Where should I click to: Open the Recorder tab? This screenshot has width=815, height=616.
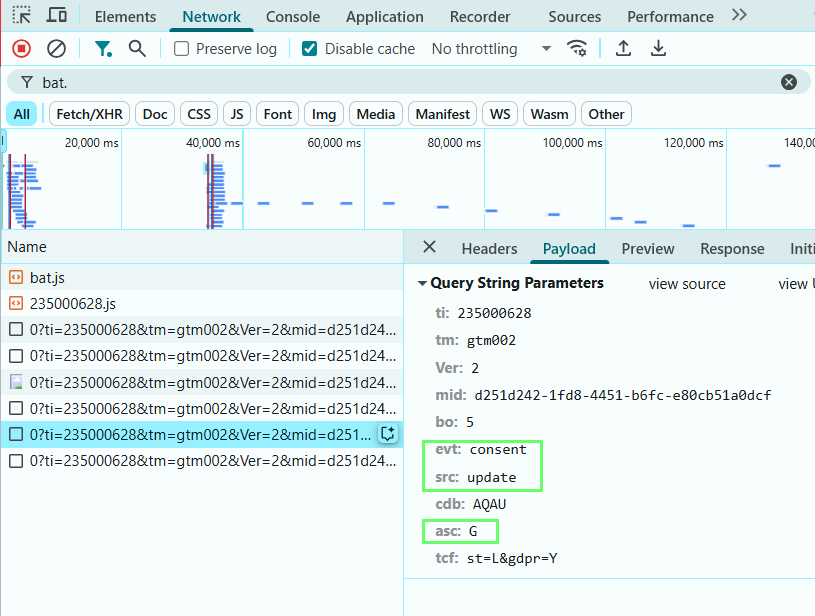(x=480, y=17)
